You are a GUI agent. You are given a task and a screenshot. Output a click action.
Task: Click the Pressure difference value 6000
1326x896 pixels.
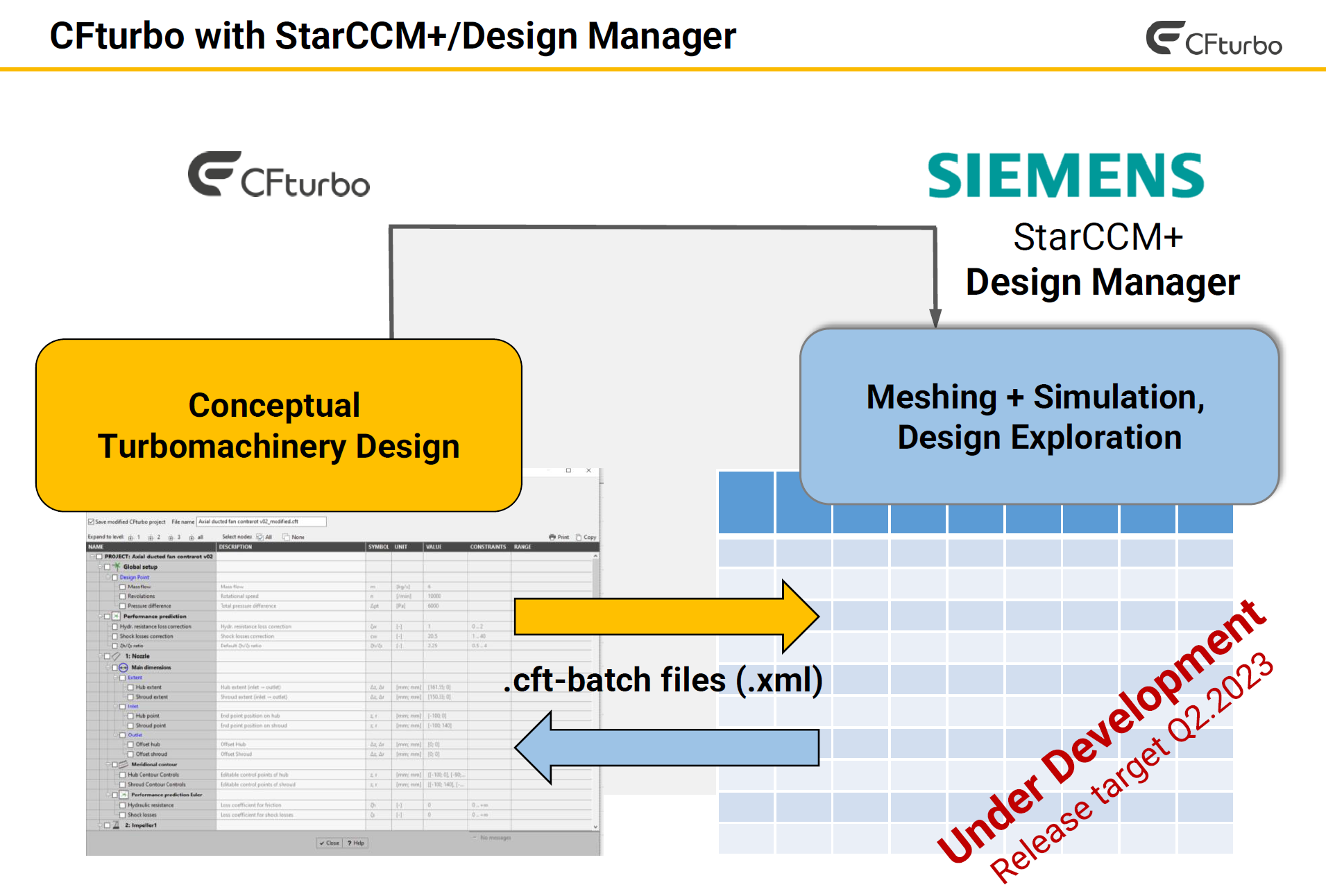coord(433,606)
